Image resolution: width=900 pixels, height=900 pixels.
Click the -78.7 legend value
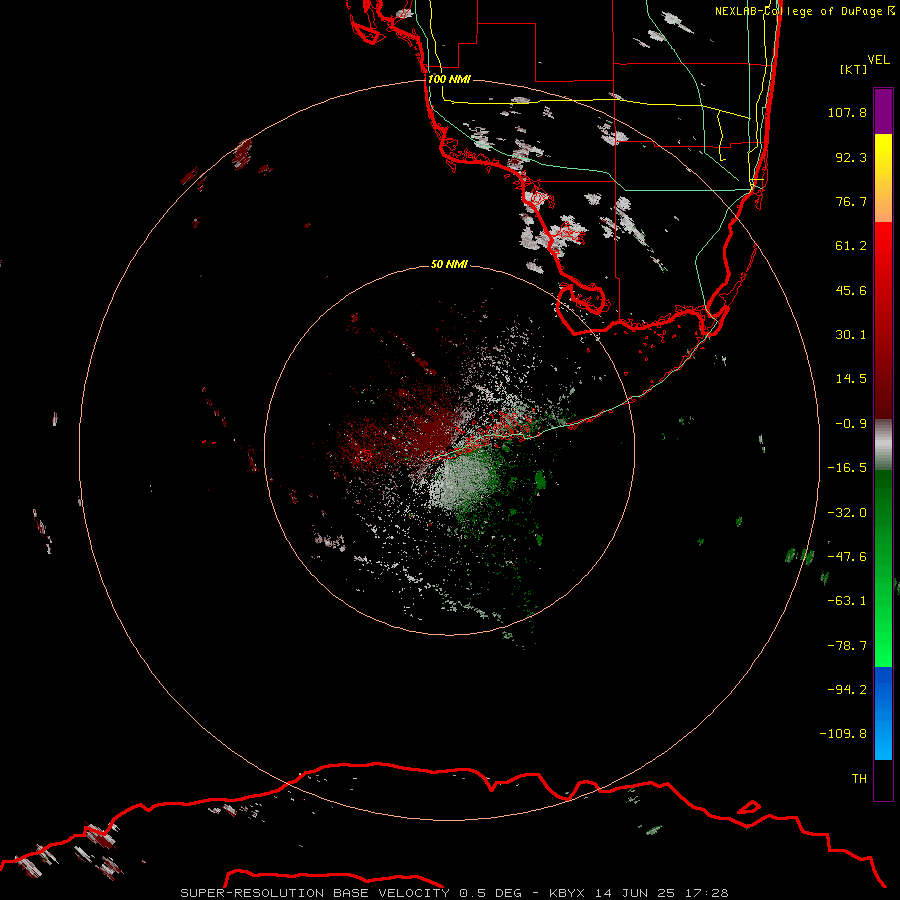pos(847,646)
